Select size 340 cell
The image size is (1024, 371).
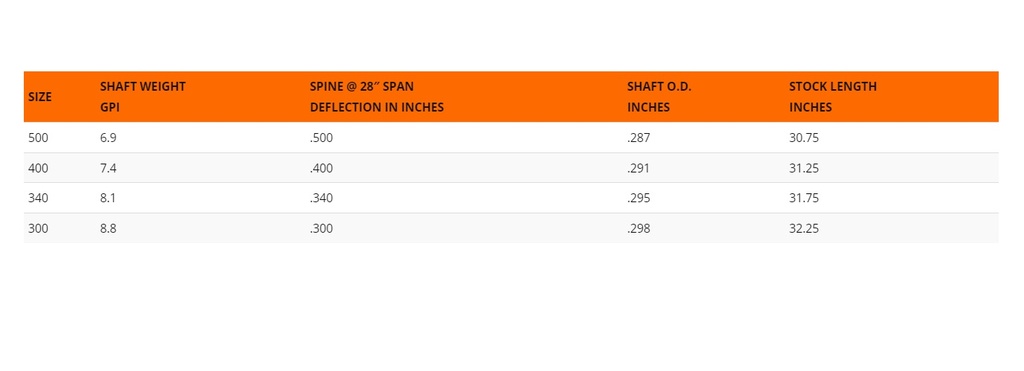(39, 198)
